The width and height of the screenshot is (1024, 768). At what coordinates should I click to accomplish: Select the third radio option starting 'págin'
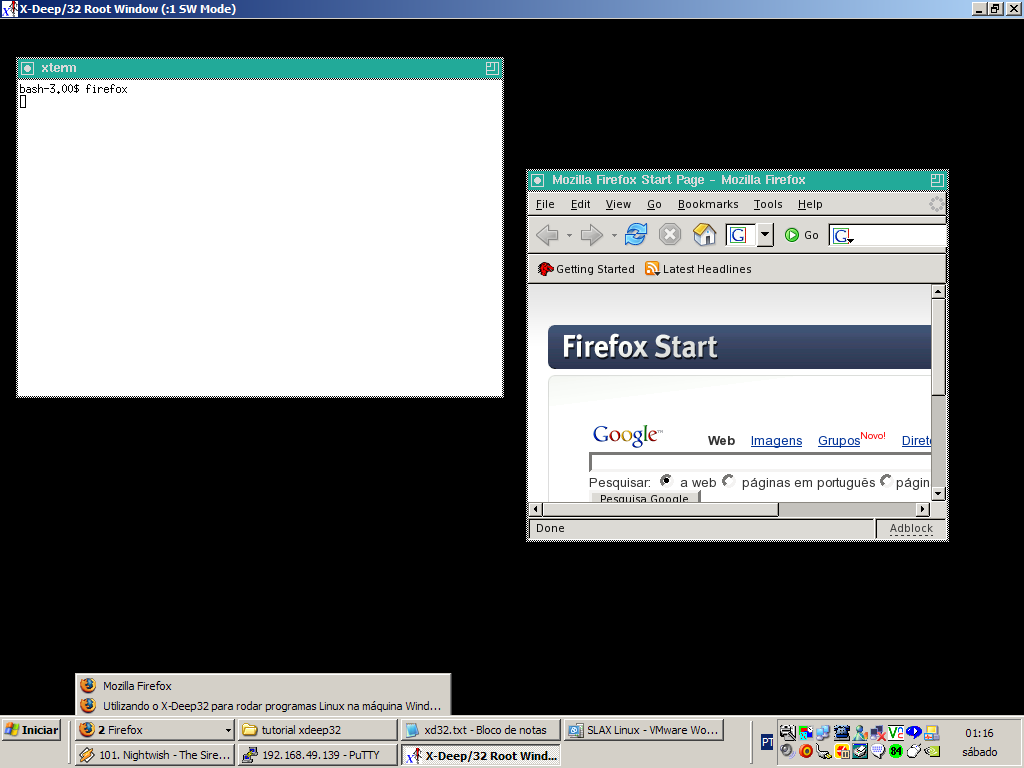pos(886,481)
